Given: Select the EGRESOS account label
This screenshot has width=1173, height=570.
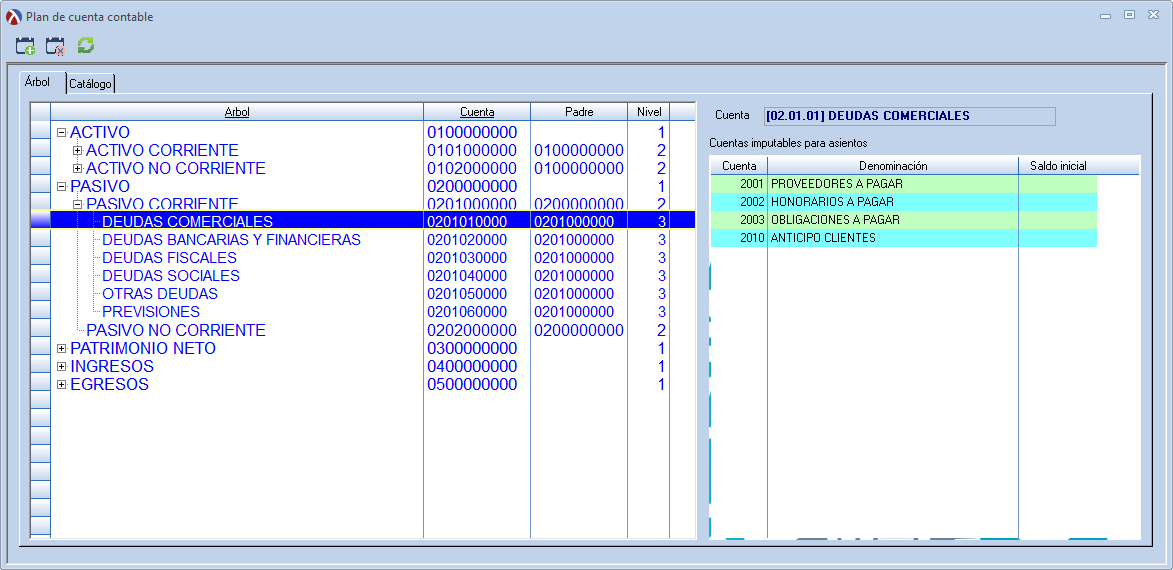Looking at the screenshot, I should [109, 384].
